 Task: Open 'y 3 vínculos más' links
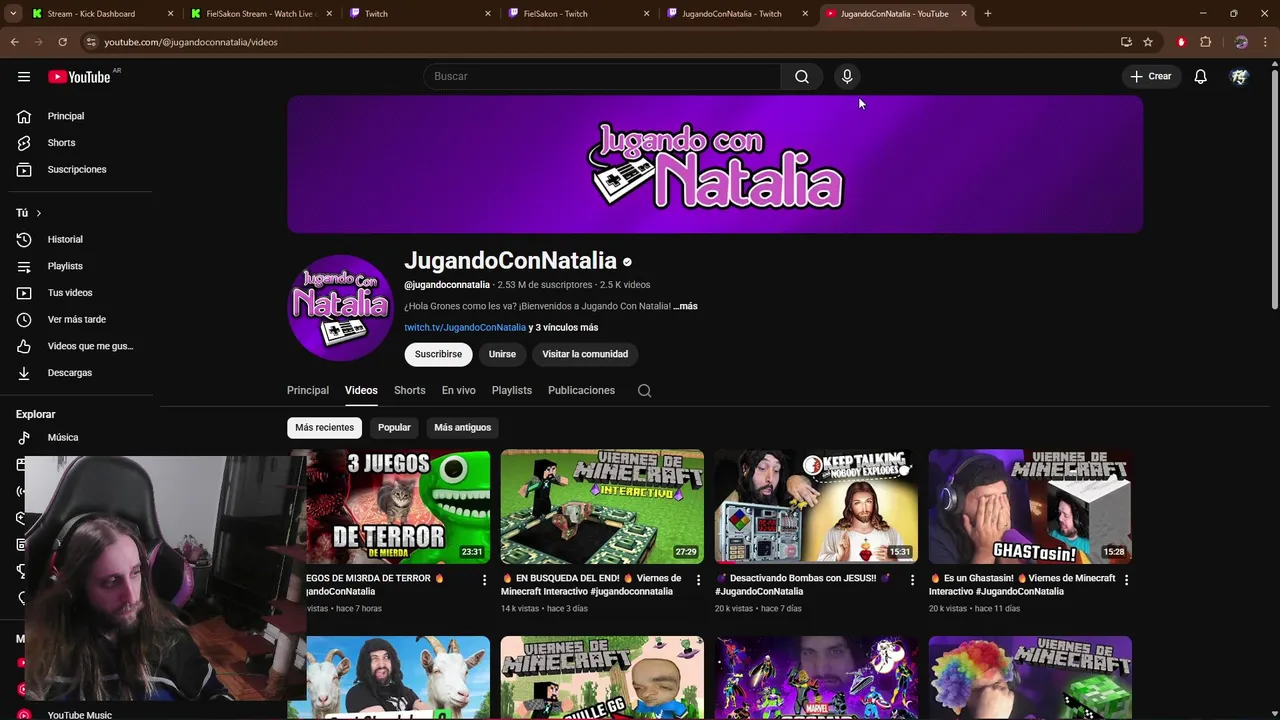pos(563,327)
